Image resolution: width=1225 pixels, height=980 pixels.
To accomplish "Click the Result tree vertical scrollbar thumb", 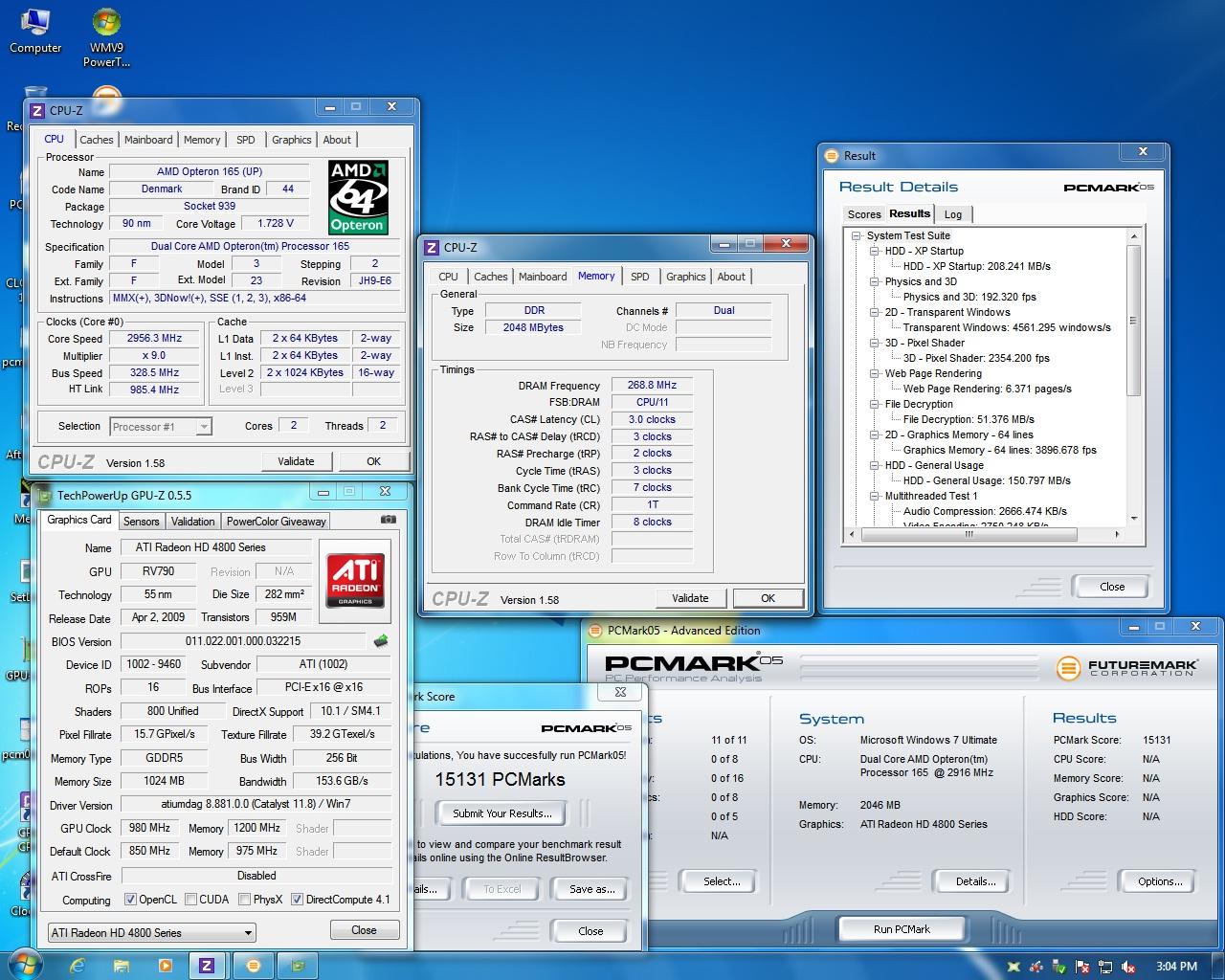I will pos(1134,320).
